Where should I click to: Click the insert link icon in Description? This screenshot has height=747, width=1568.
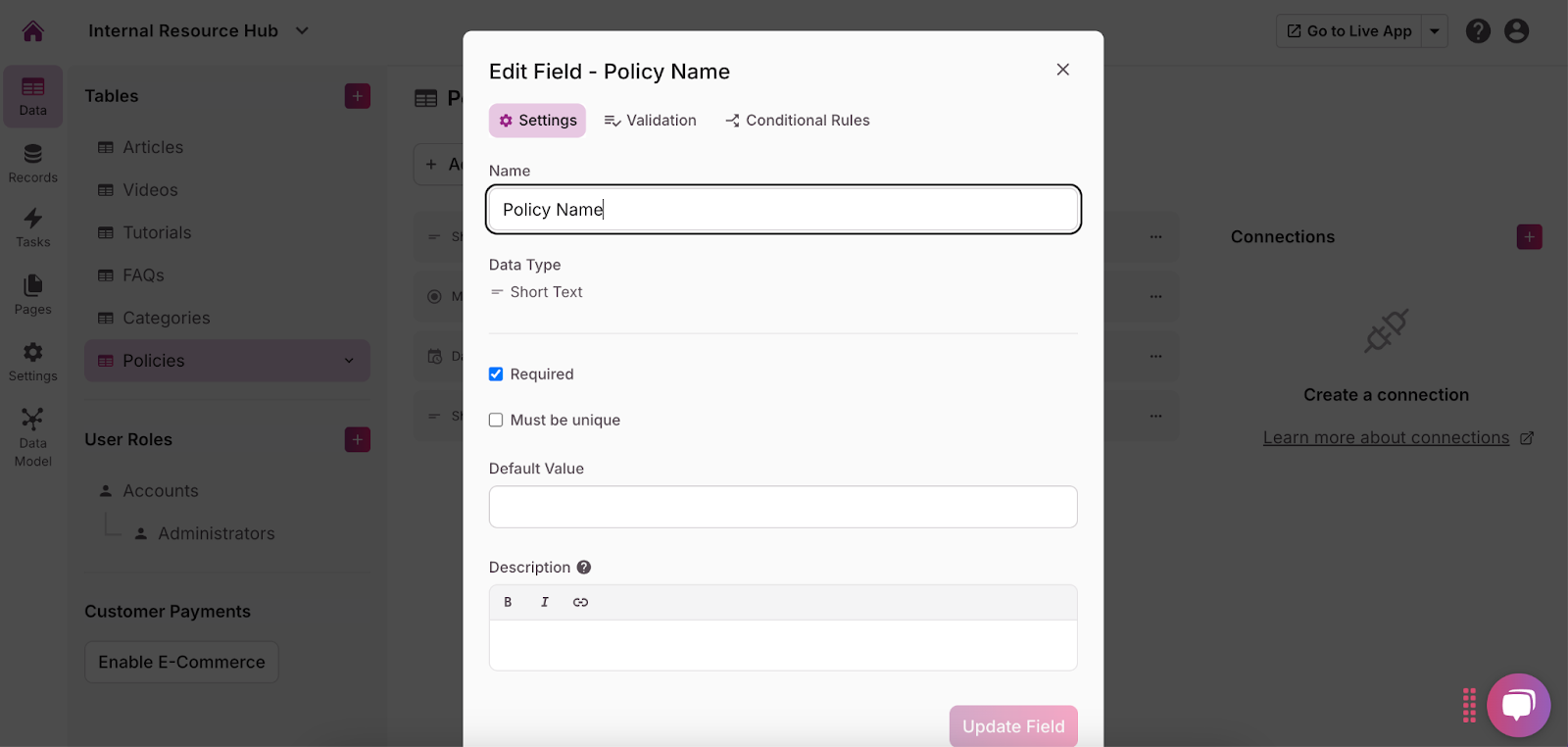(580, 602)
